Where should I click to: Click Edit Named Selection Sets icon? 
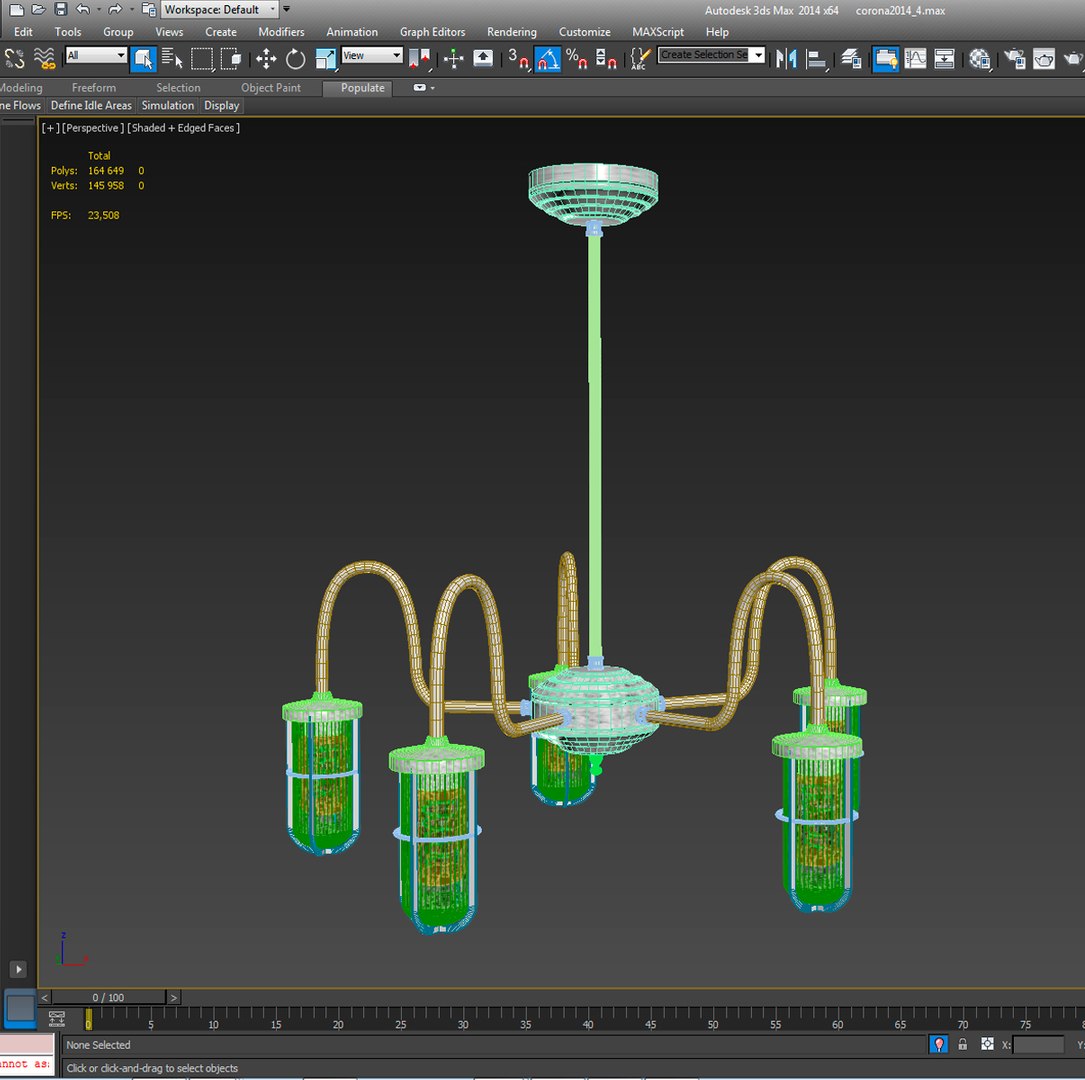(x=641, y=59)
